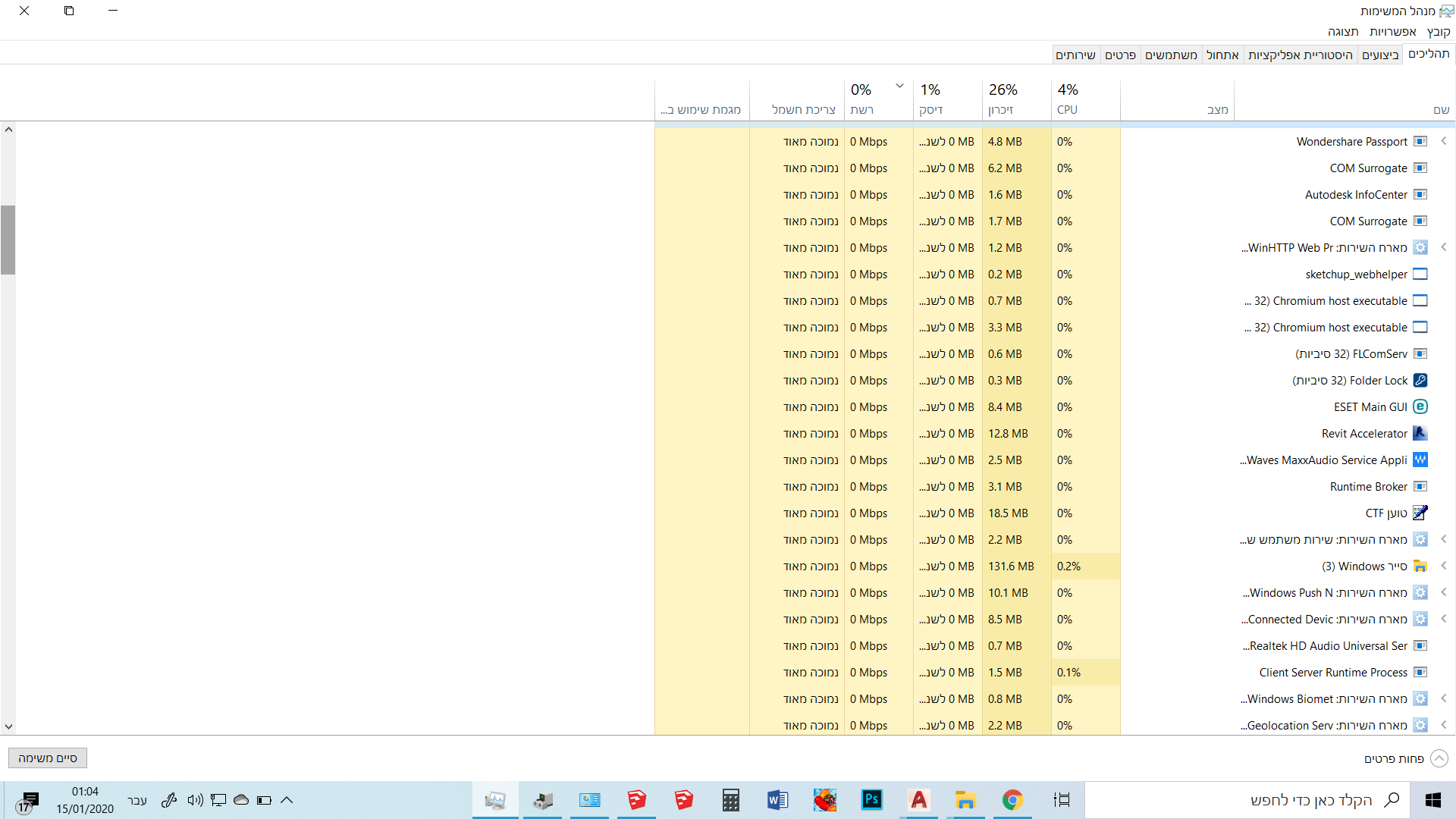Expand the Wondershare Passport process group
The image size is (1456, 819).
click(1443, 141)
